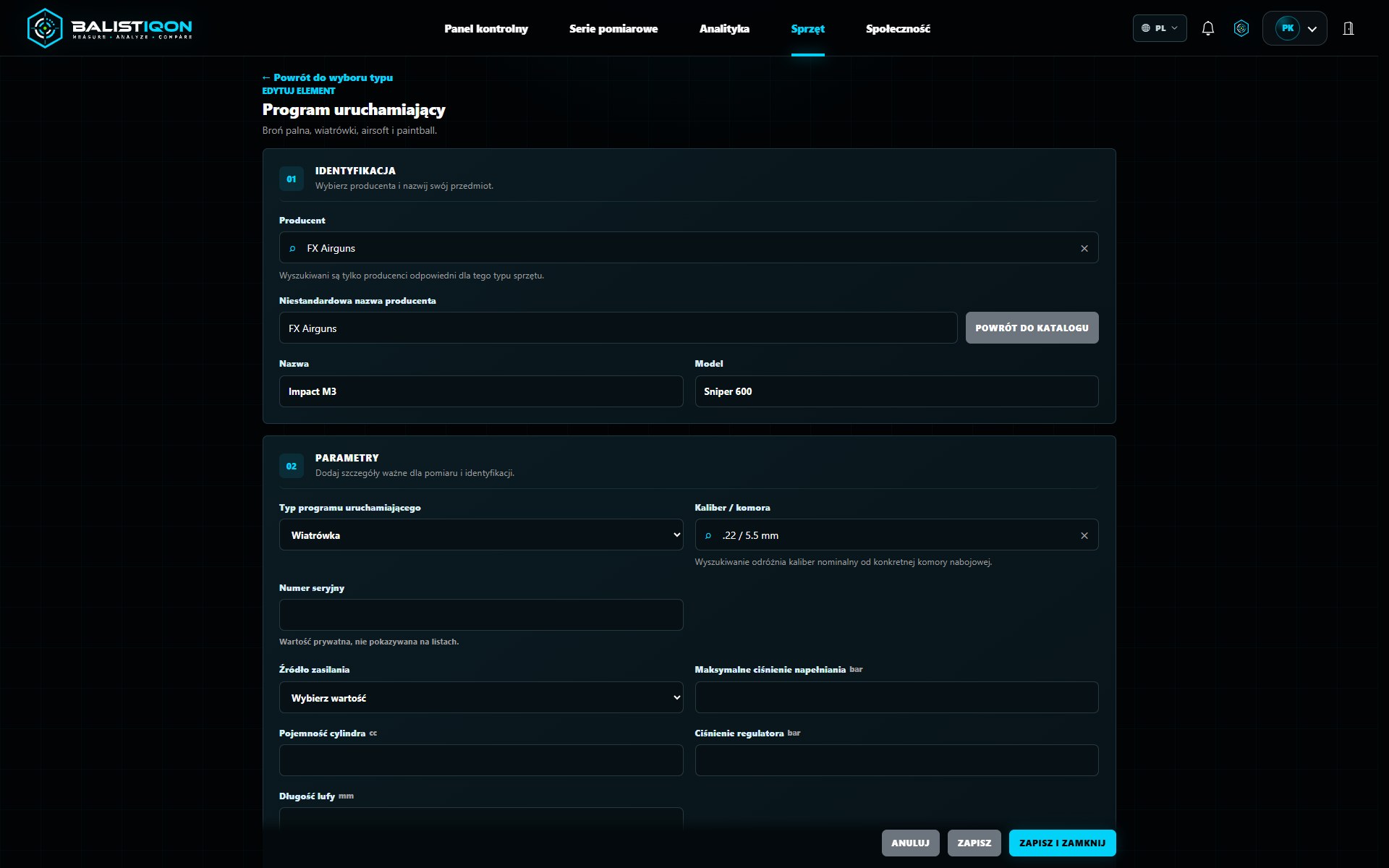The width and height of the screenshot is (1389, 868).
Task: Focus the Numer seryjny field
Action: [481, 615]
